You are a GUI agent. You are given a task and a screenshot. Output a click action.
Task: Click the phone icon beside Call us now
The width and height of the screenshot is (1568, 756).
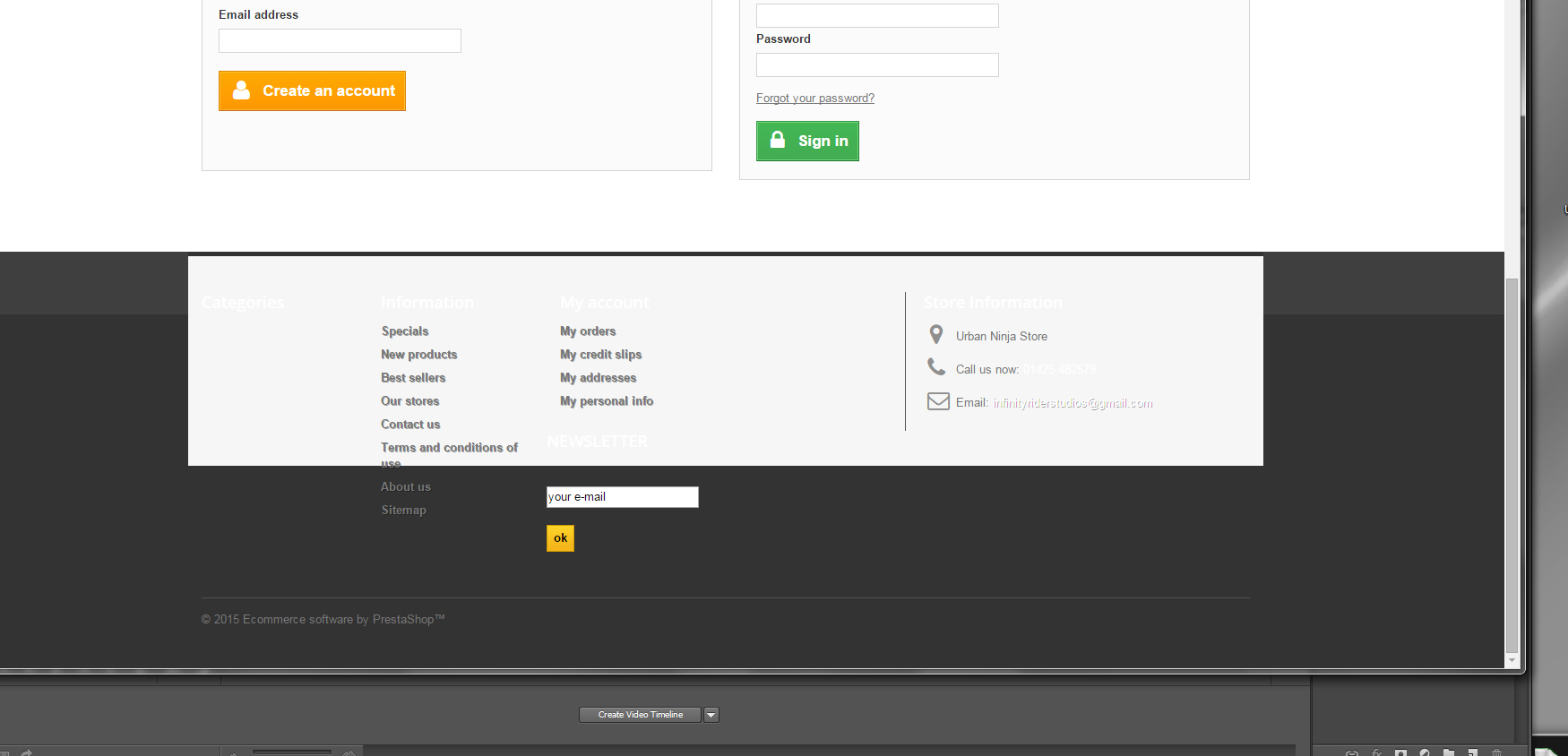936,366
